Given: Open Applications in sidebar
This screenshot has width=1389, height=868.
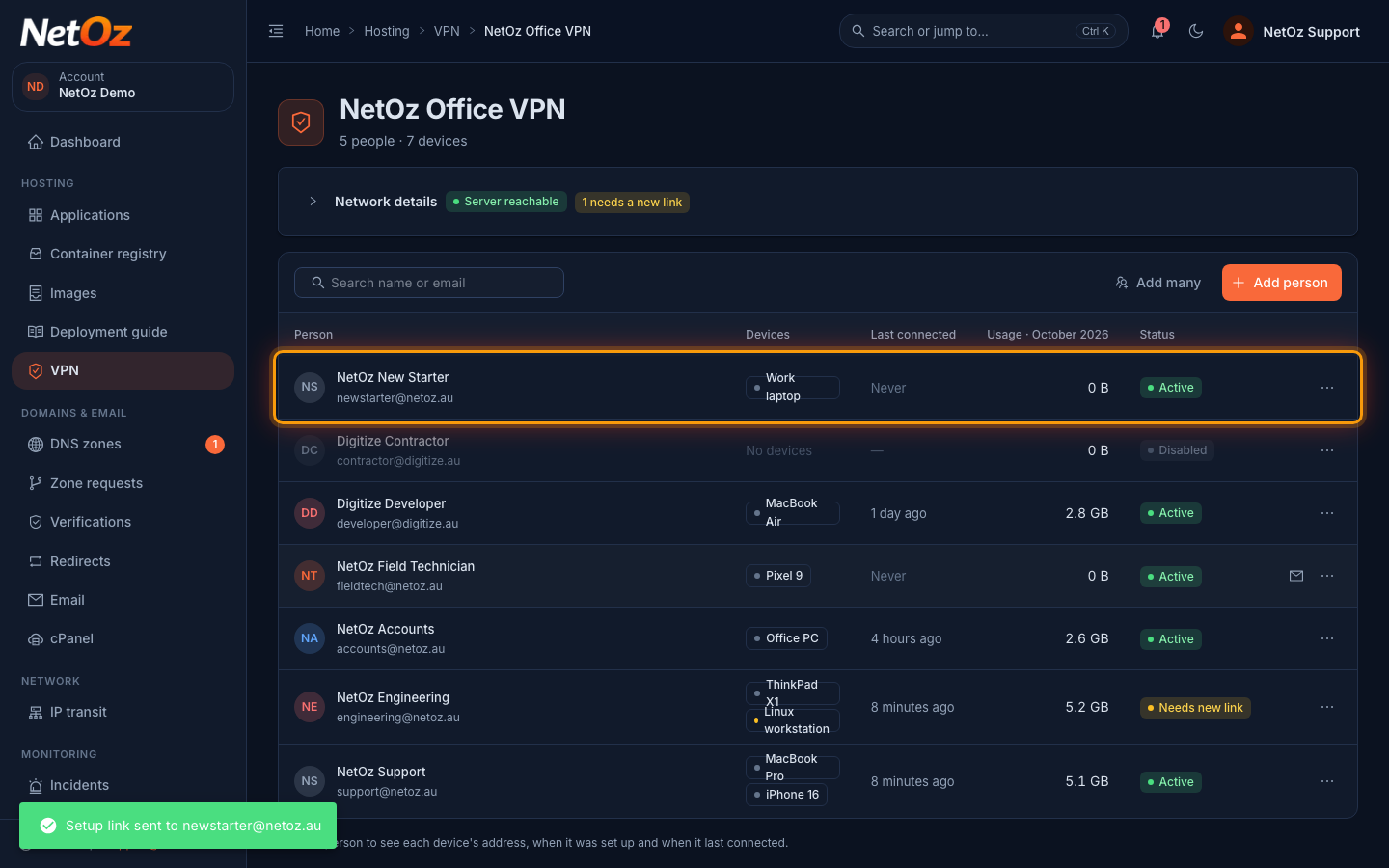Looking at the screenshot, I should click(x=123, y=215).
